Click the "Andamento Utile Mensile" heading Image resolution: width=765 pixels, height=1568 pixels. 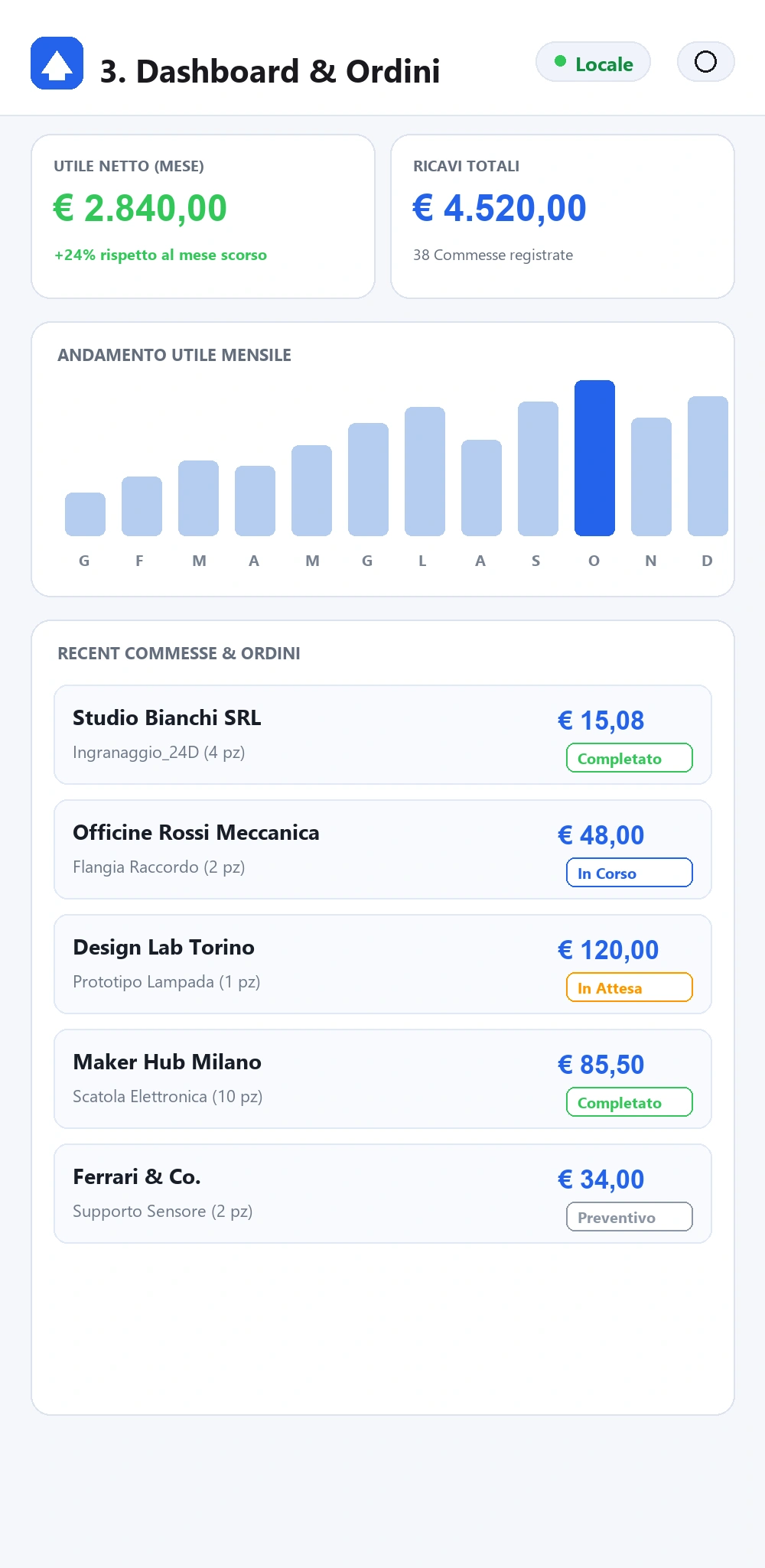click(x=174, y=355)
